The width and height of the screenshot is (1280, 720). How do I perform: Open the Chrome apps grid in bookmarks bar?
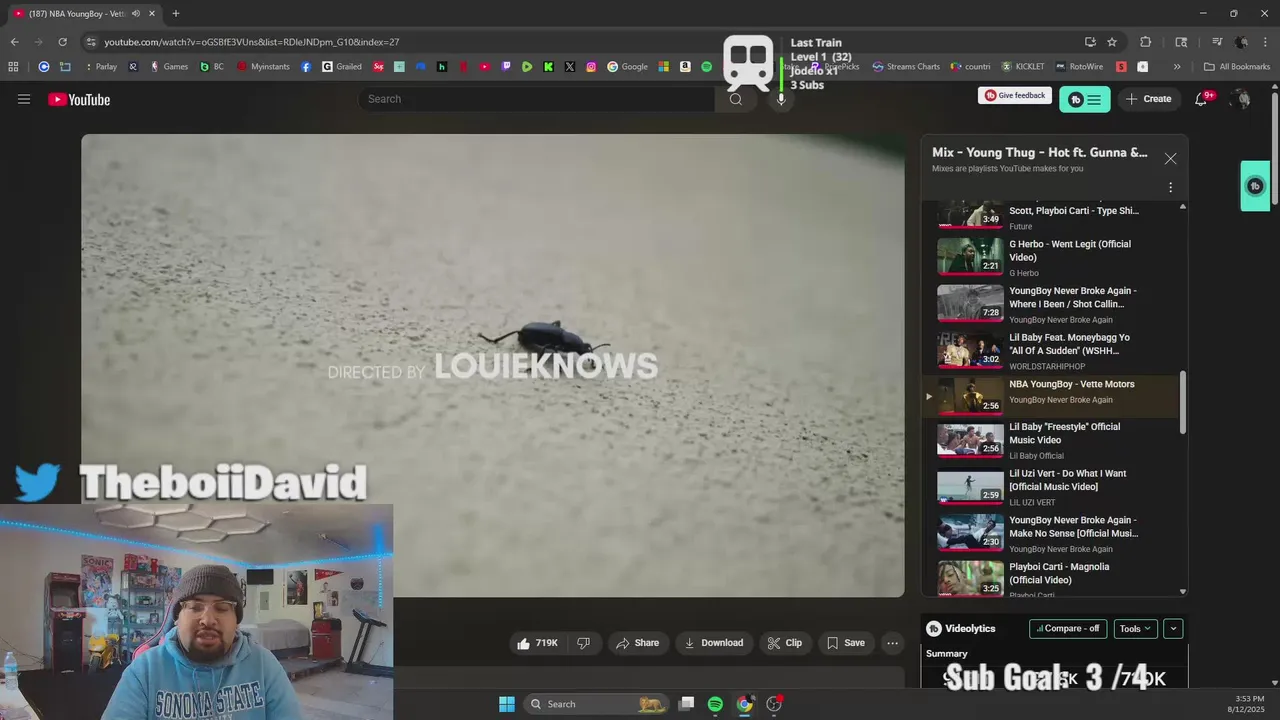click(13, 67)
